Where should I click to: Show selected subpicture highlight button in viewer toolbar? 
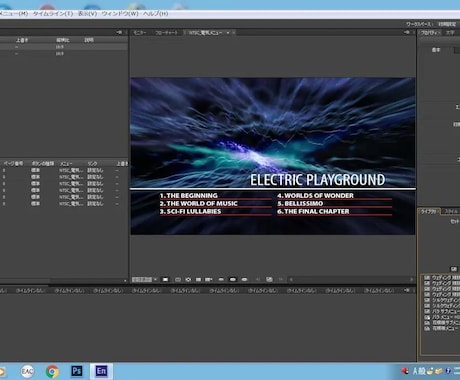[233, 279]
